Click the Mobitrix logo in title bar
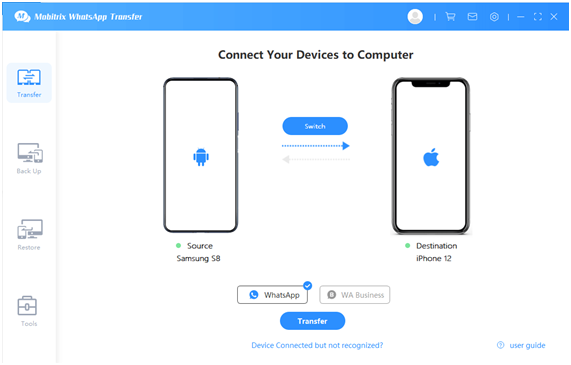 pyautogui.click(x=21, y=16)
